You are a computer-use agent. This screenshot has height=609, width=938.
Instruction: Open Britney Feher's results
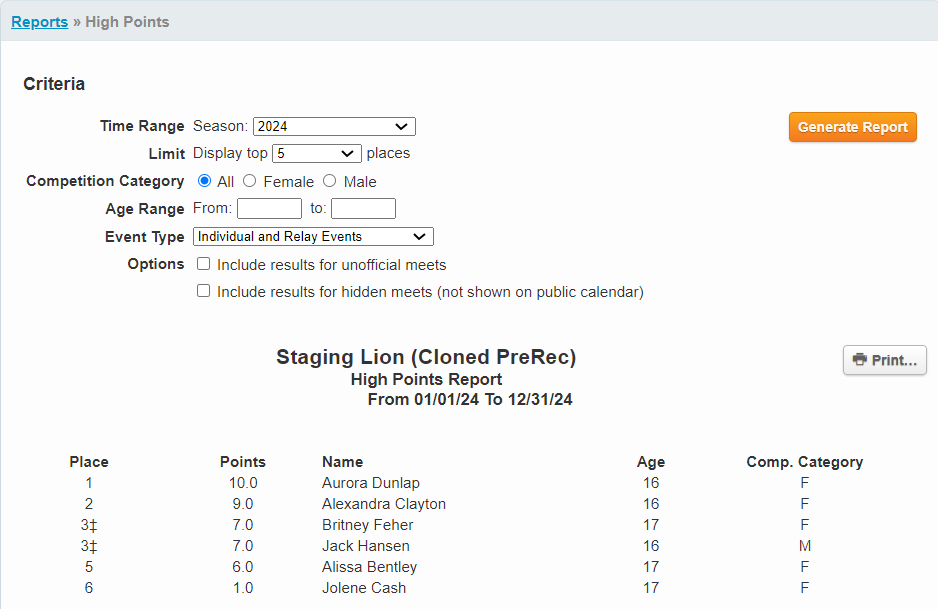[366, 525]
